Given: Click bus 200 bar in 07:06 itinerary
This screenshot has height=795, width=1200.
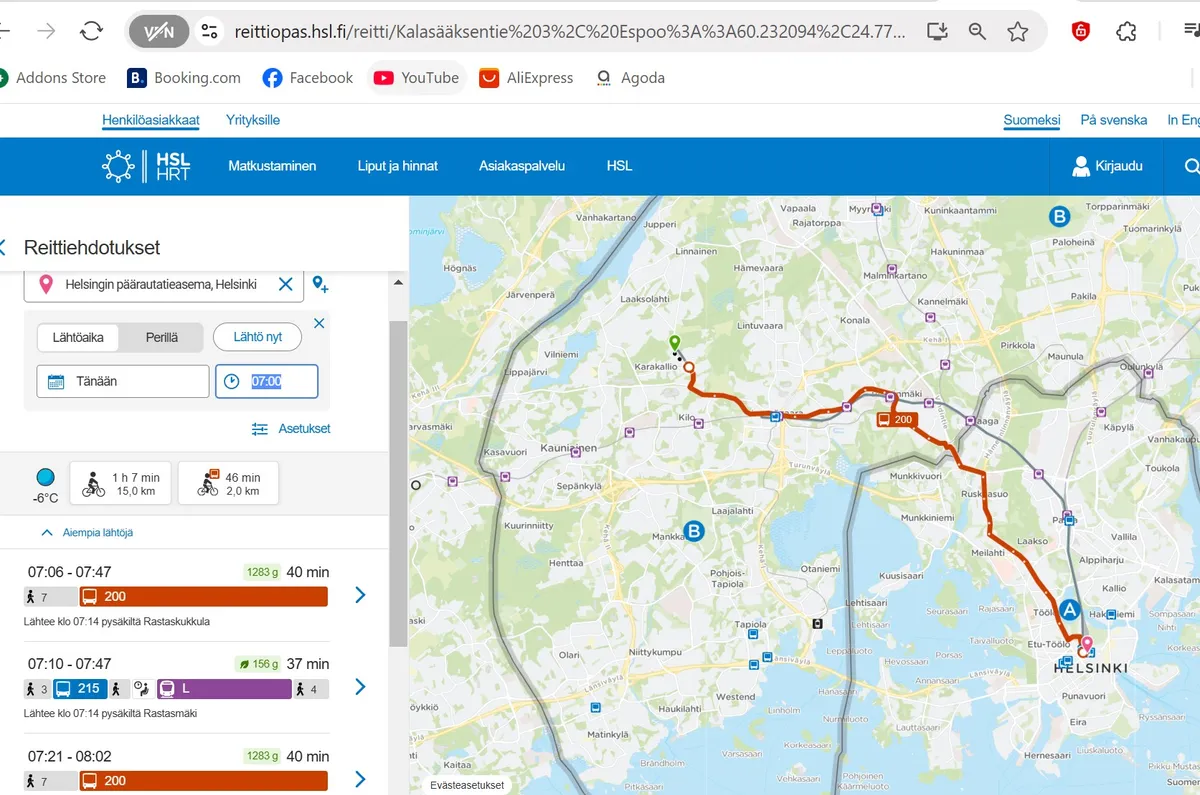Looking at the screenshot, I should click(x=203, y=597).
